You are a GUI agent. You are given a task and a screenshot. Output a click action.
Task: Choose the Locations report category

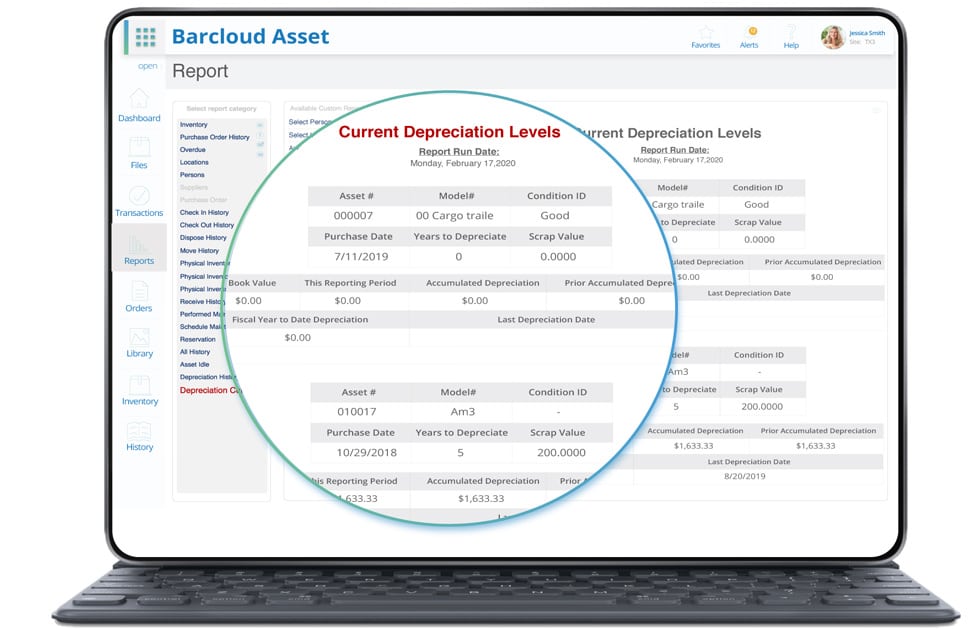194,162
